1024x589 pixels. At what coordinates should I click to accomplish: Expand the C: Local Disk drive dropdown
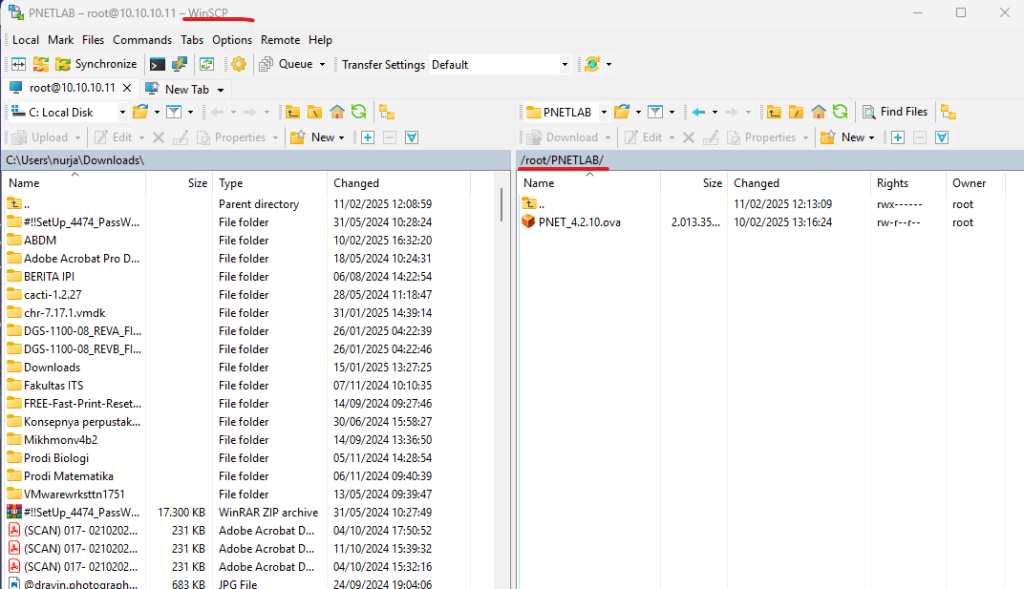122,112
